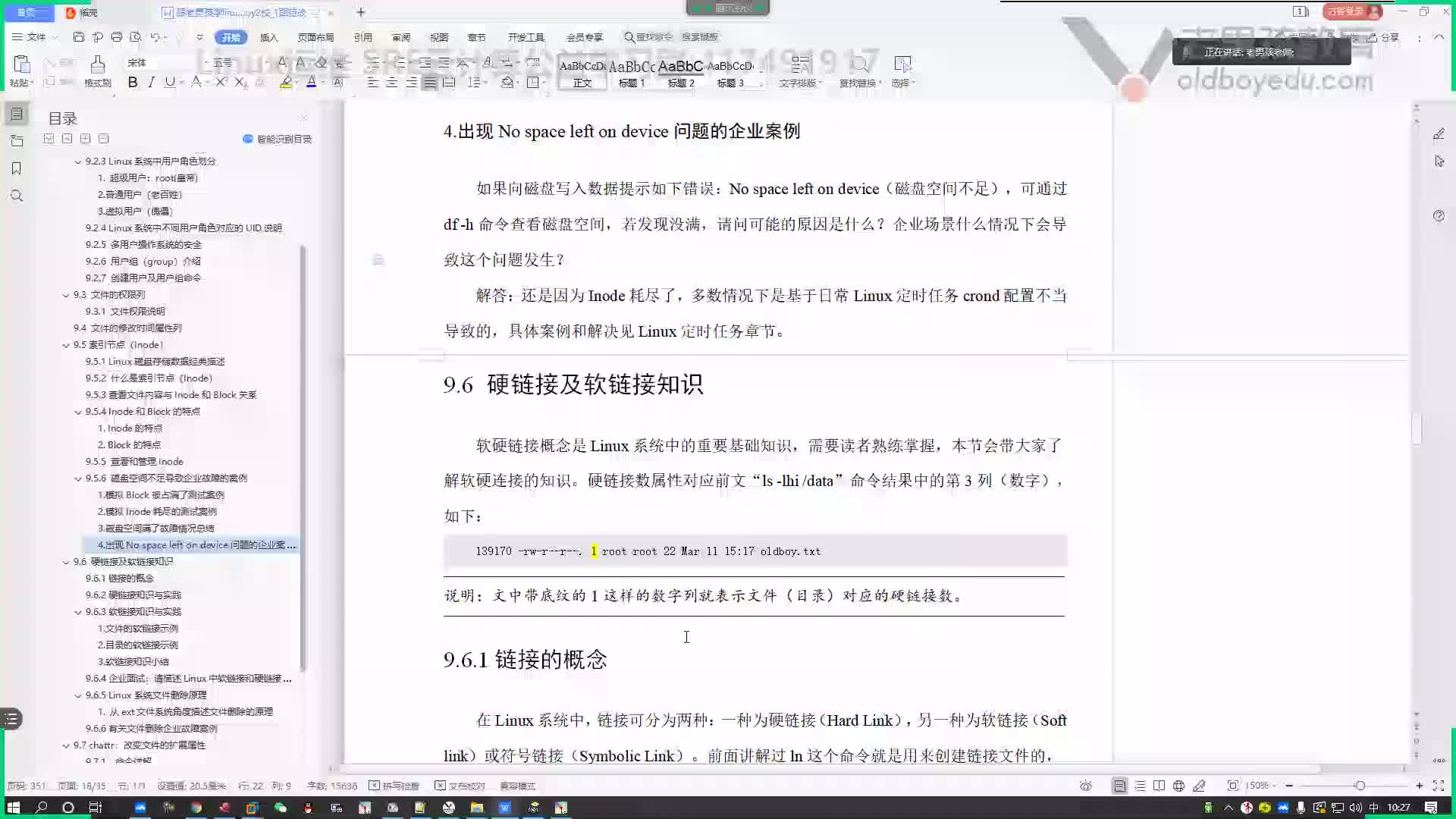Select the Format Painter brush
Image resolution: width=1456 pixels, height=819 pixels.
pos(97,64)
